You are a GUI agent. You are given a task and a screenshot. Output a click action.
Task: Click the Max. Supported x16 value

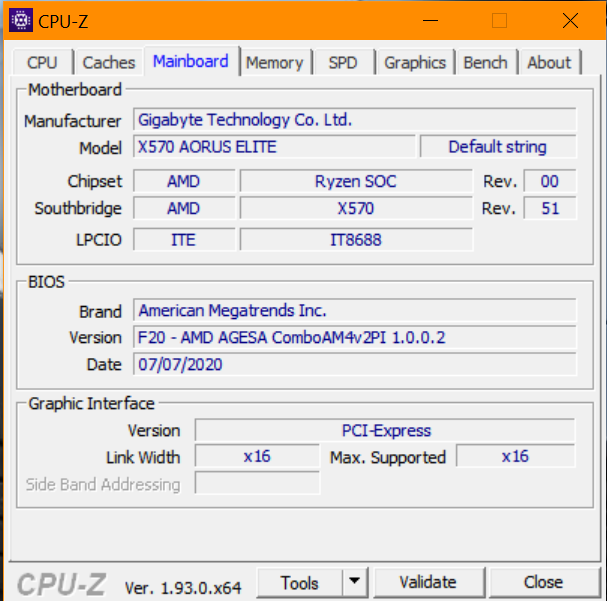[516, 456]
